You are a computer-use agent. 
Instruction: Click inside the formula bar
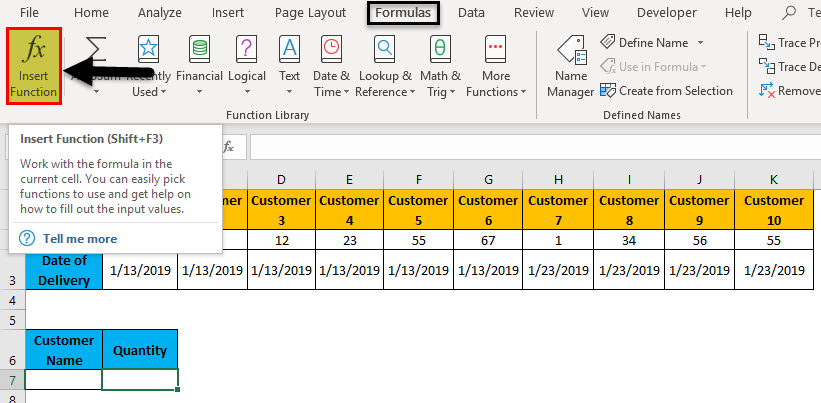(530, 147)
